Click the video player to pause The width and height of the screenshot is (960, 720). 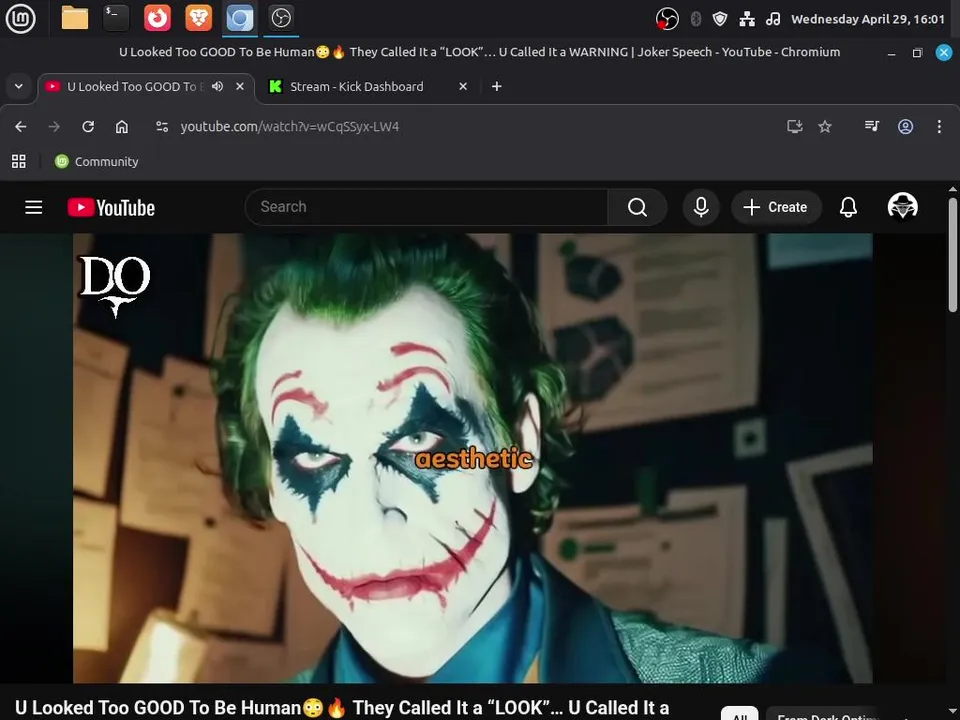click(473, 458)
